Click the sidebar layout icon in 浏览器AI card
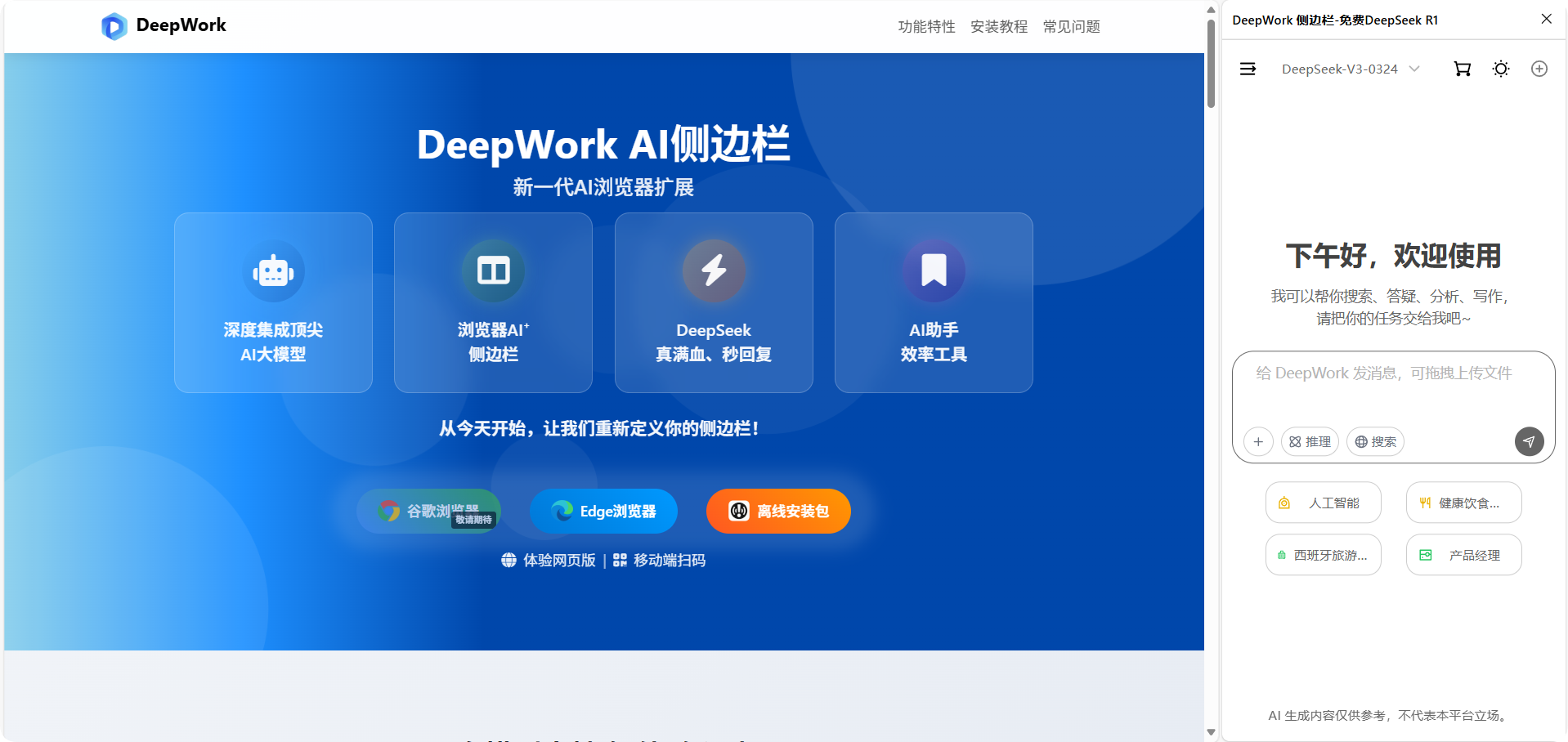 [493, 270]
